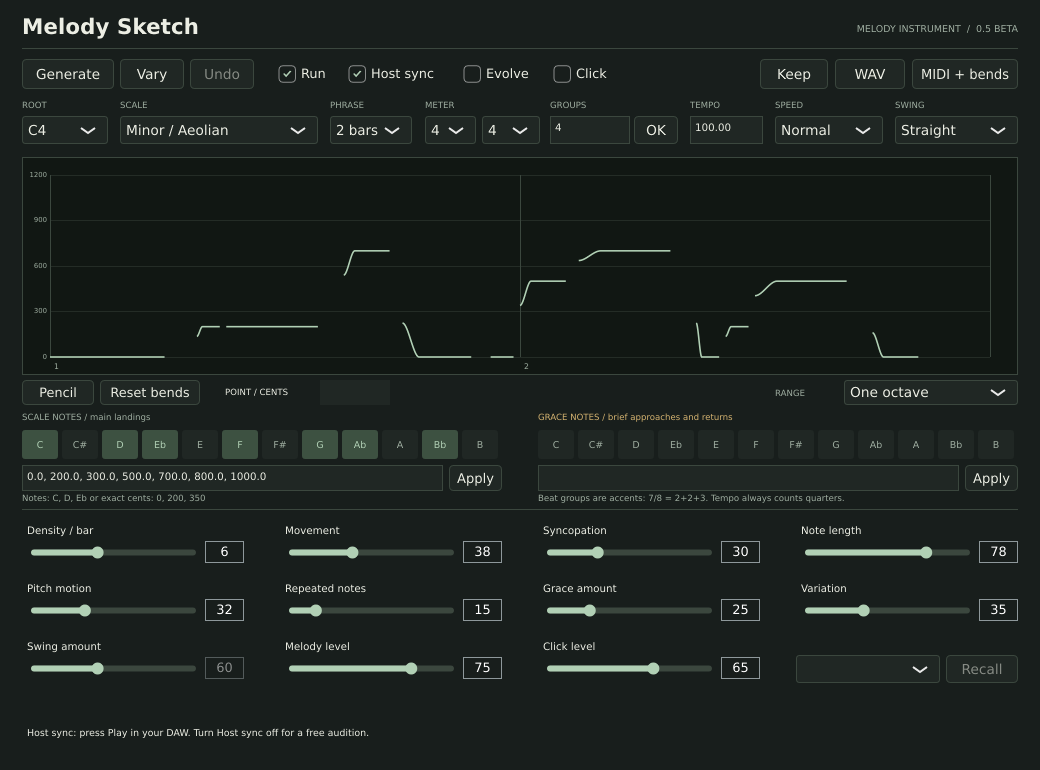Click the Reset bends button
The image size is (1040, 770).
(x=150, y=393)
